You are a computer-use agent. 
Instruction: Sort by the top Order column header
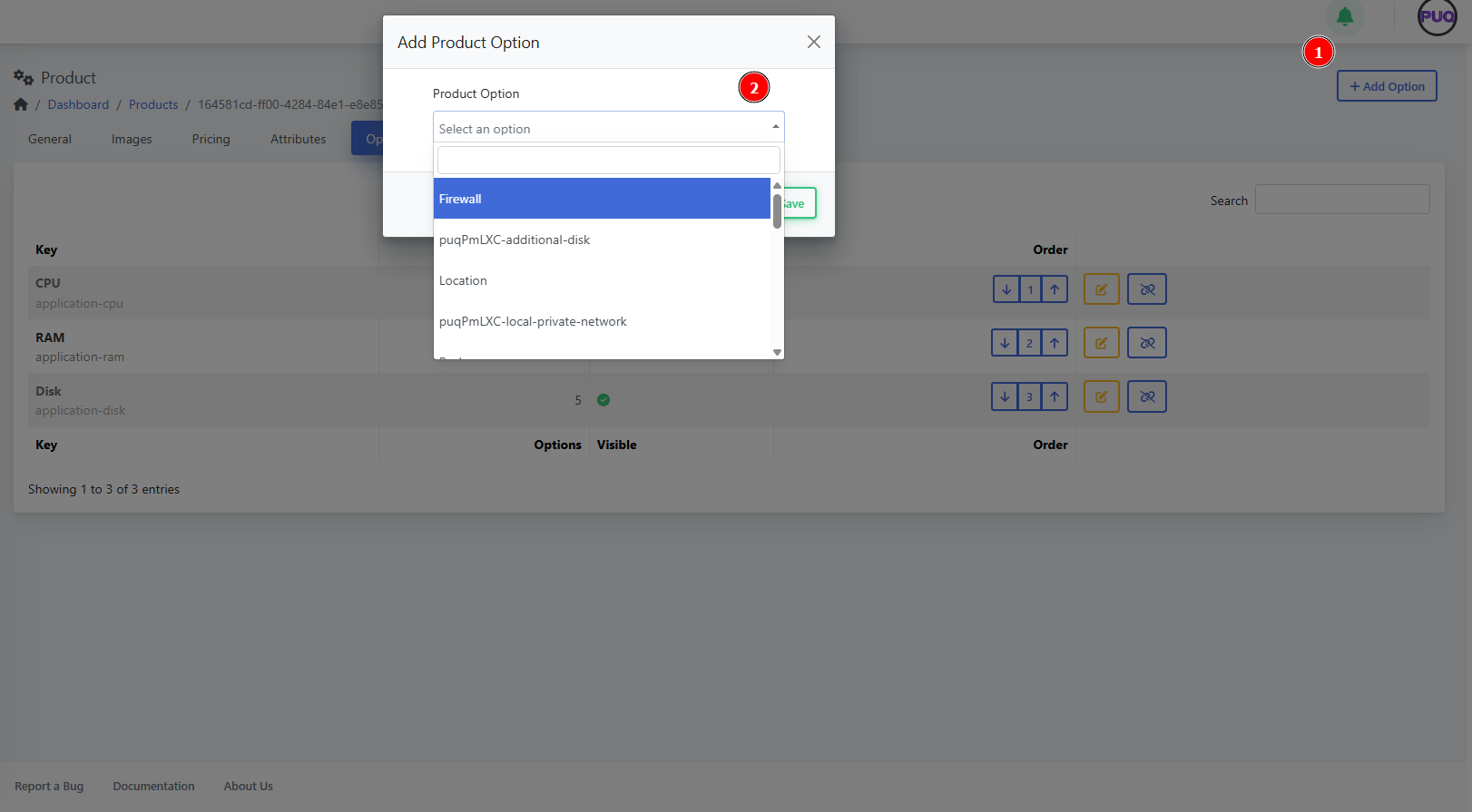pos(1050,249)
